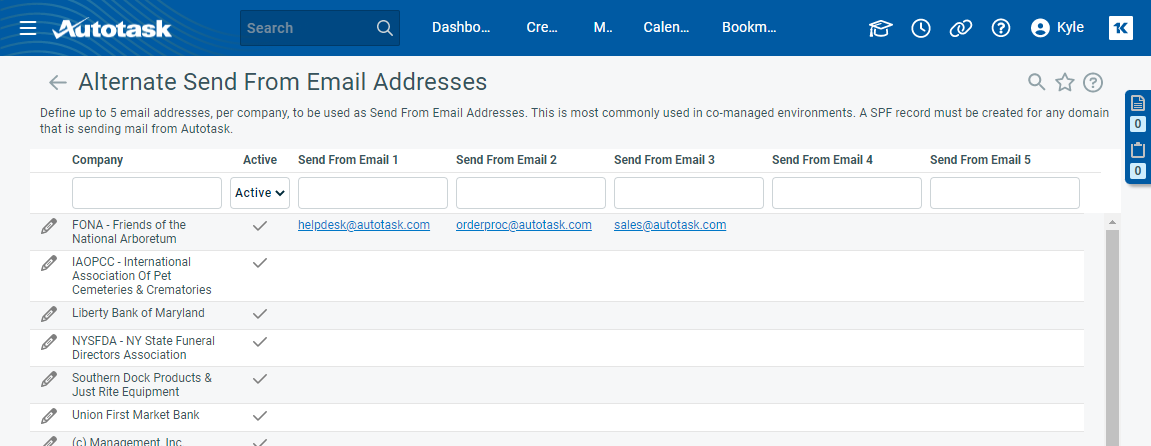1151x446 pixels.
Task: Toggle Active checkmark for Southern Dock Products
Action: 260,379
